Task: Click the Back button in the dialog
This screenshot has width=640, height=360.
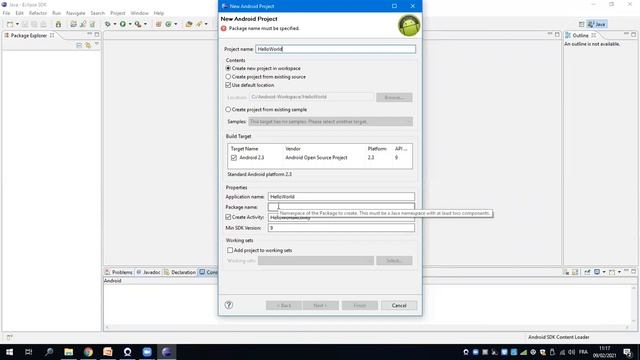Action: click(284, 305)
